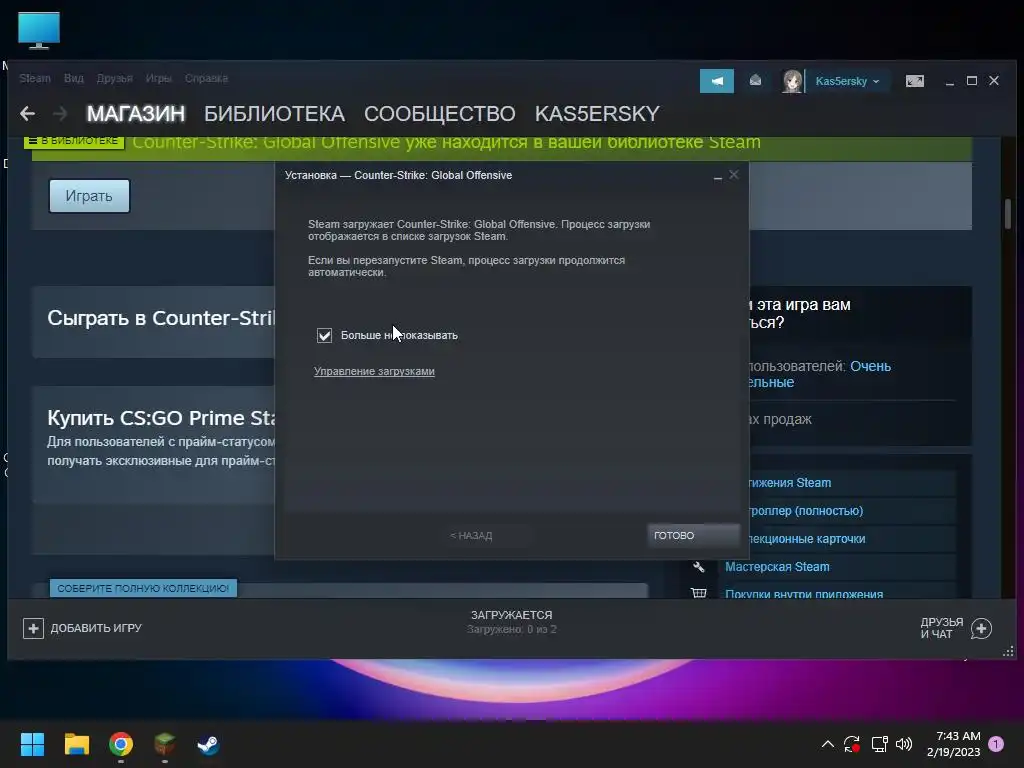Image resolution: width=1024 pixels, height=768 pixels.
Task: Click the sync update tray icon
Action: point(852,744)
